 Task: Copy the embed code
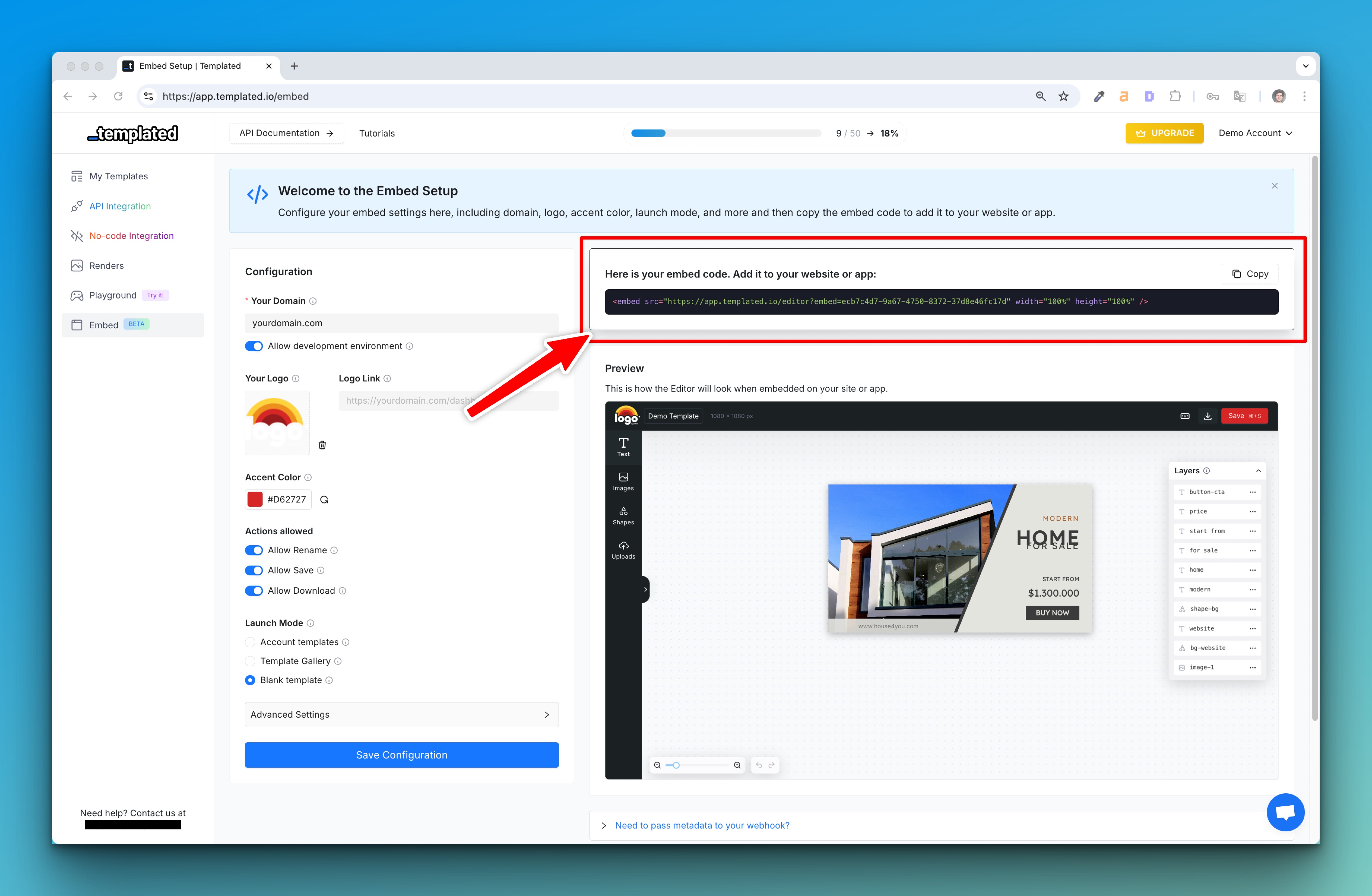[1250, 274]
